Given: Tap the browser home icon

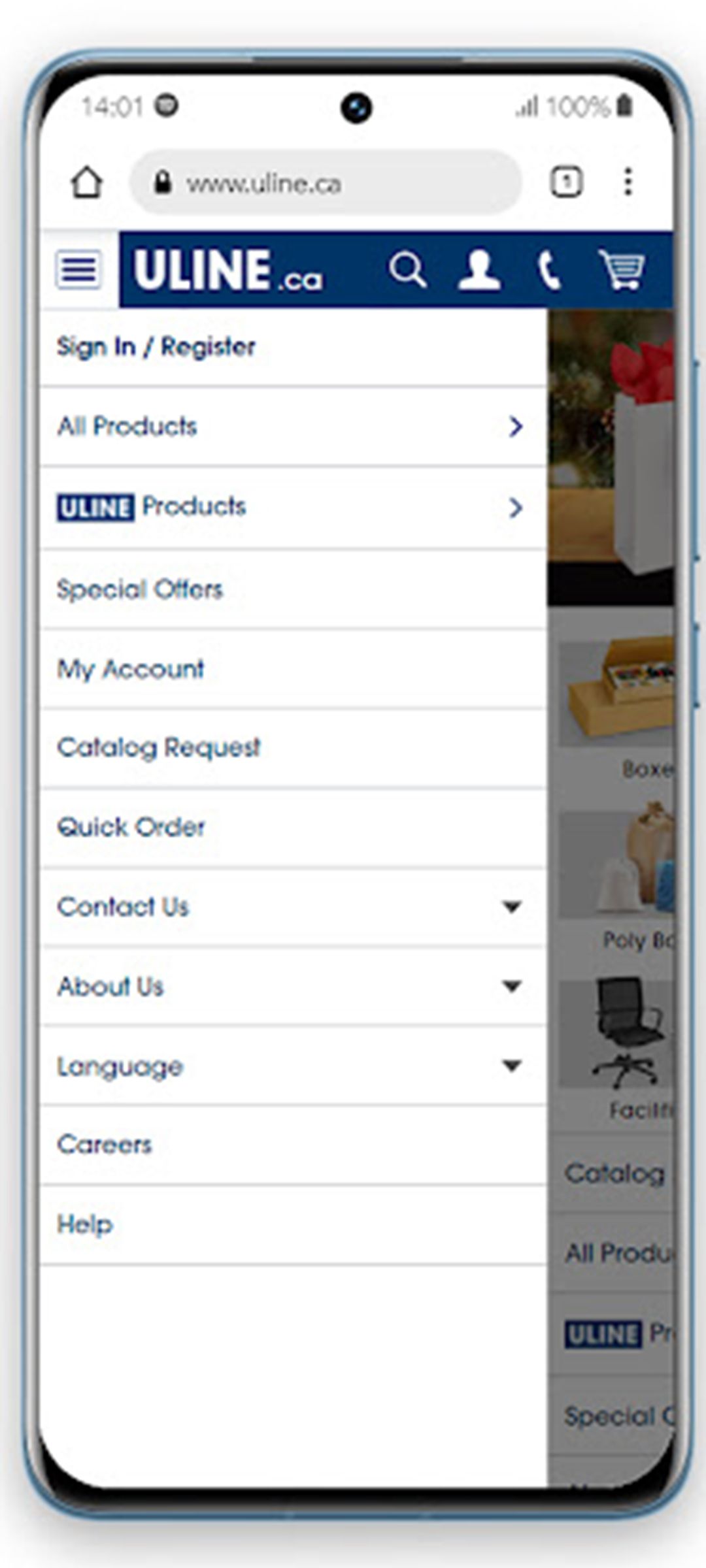Looking at the screenshot, I should click(86, 182).
